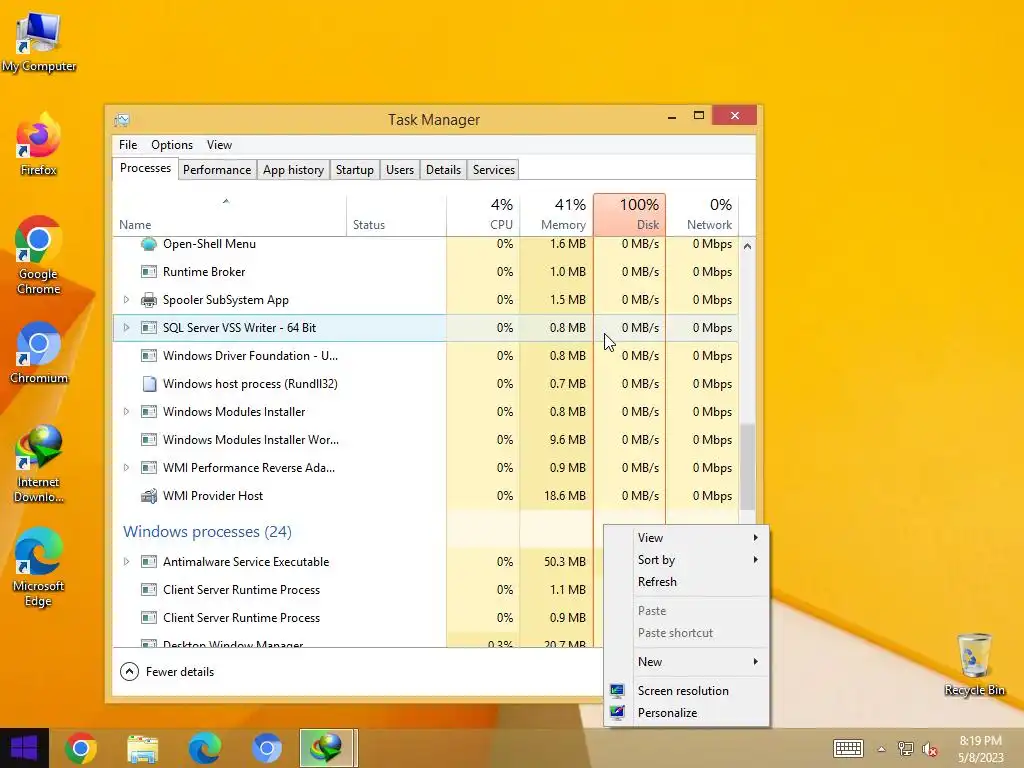Image resolution: width=1024 pixels, height=768 pixels.
Task: Click the muted volume tray icon
Action: pos(930,749)
